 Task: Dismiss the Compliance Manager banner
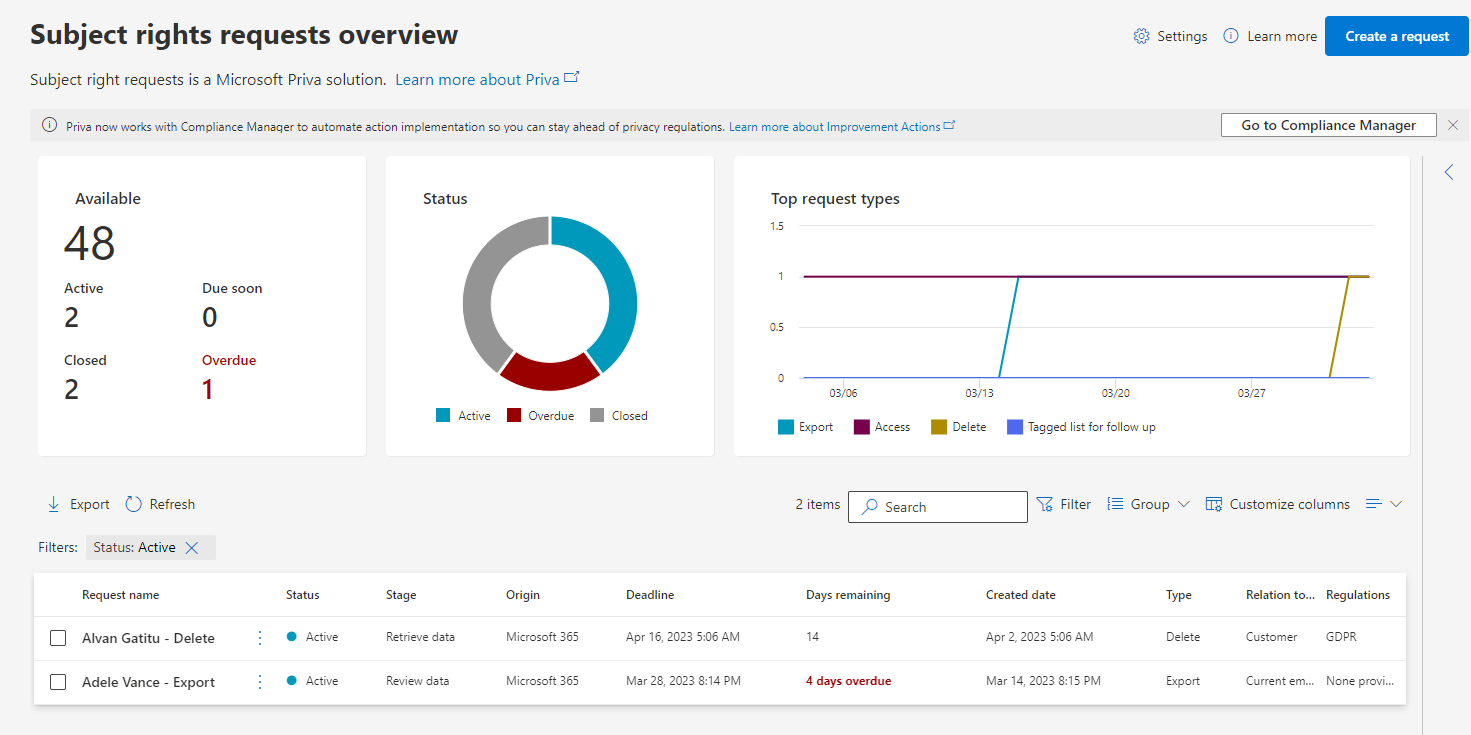coord(1453,125)
